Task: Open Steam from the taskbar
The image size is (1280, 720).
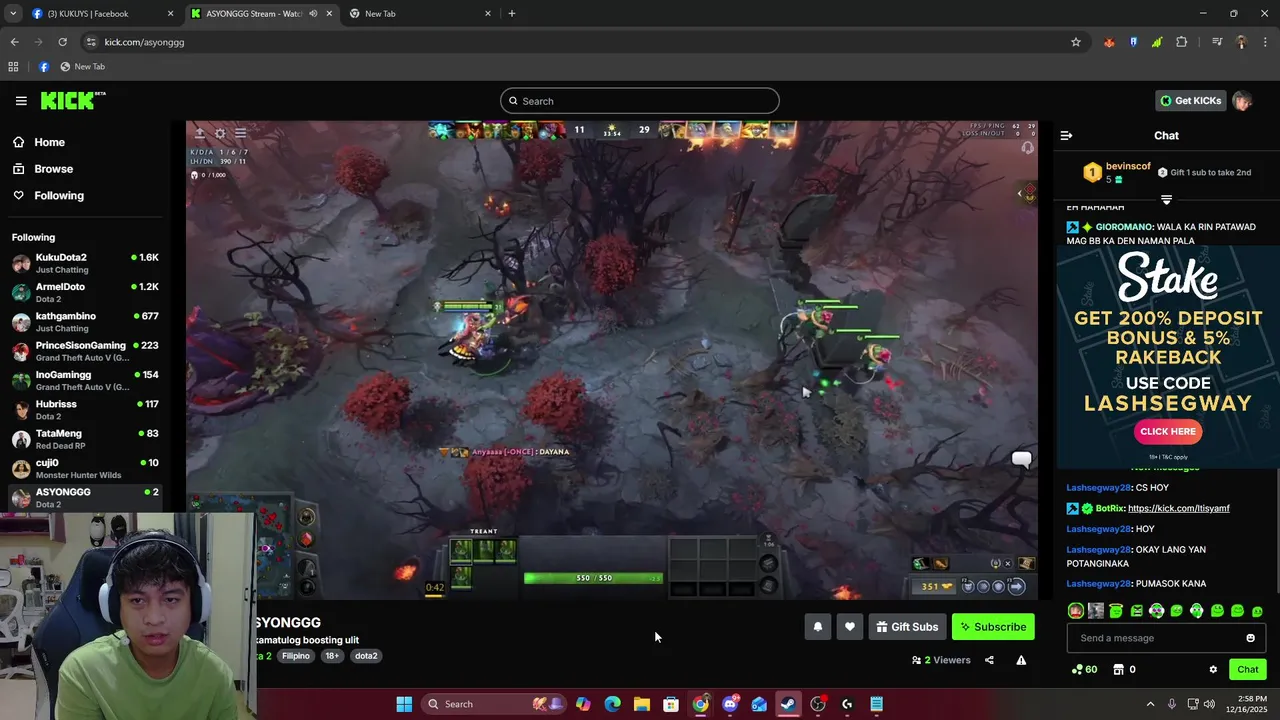Action: [x=788, y=704]
